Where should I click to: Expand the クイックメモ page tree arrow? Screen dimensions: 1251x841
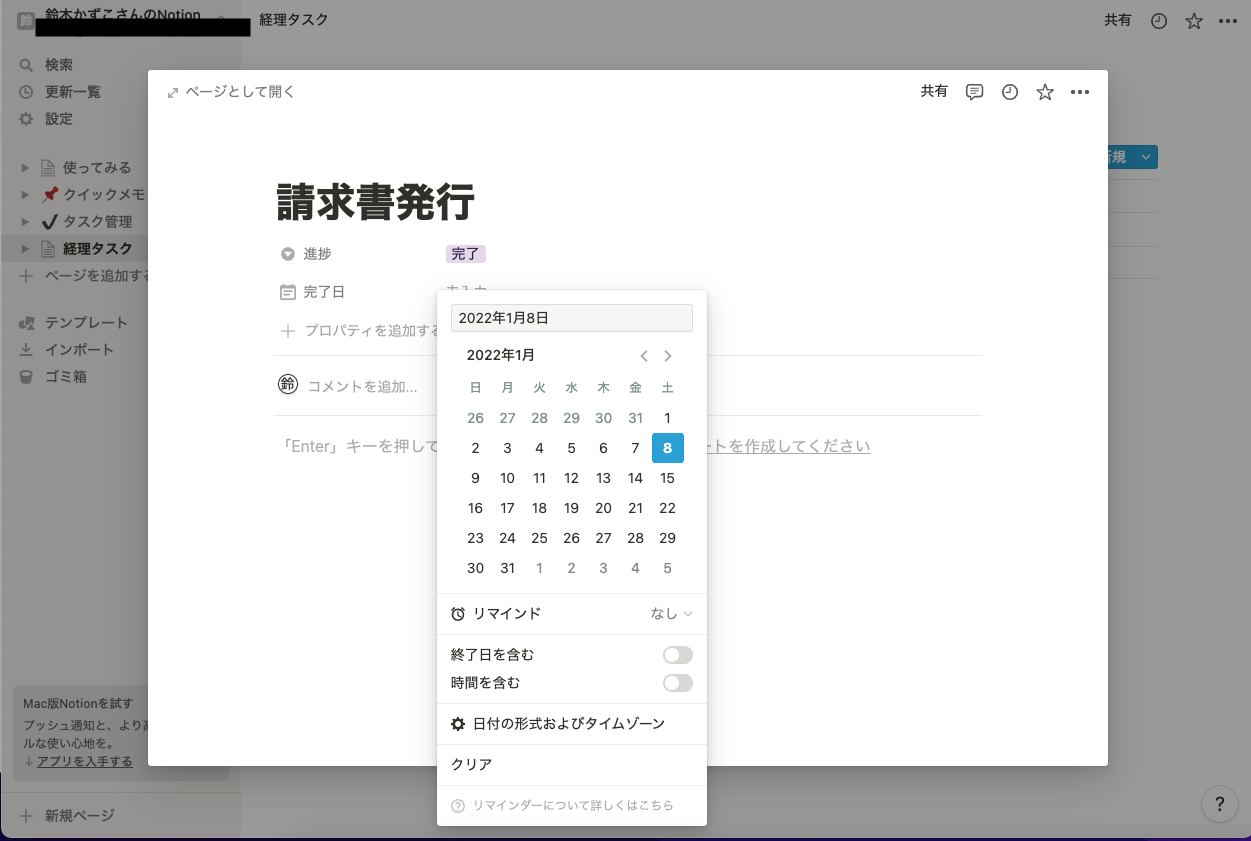point(26,195)
